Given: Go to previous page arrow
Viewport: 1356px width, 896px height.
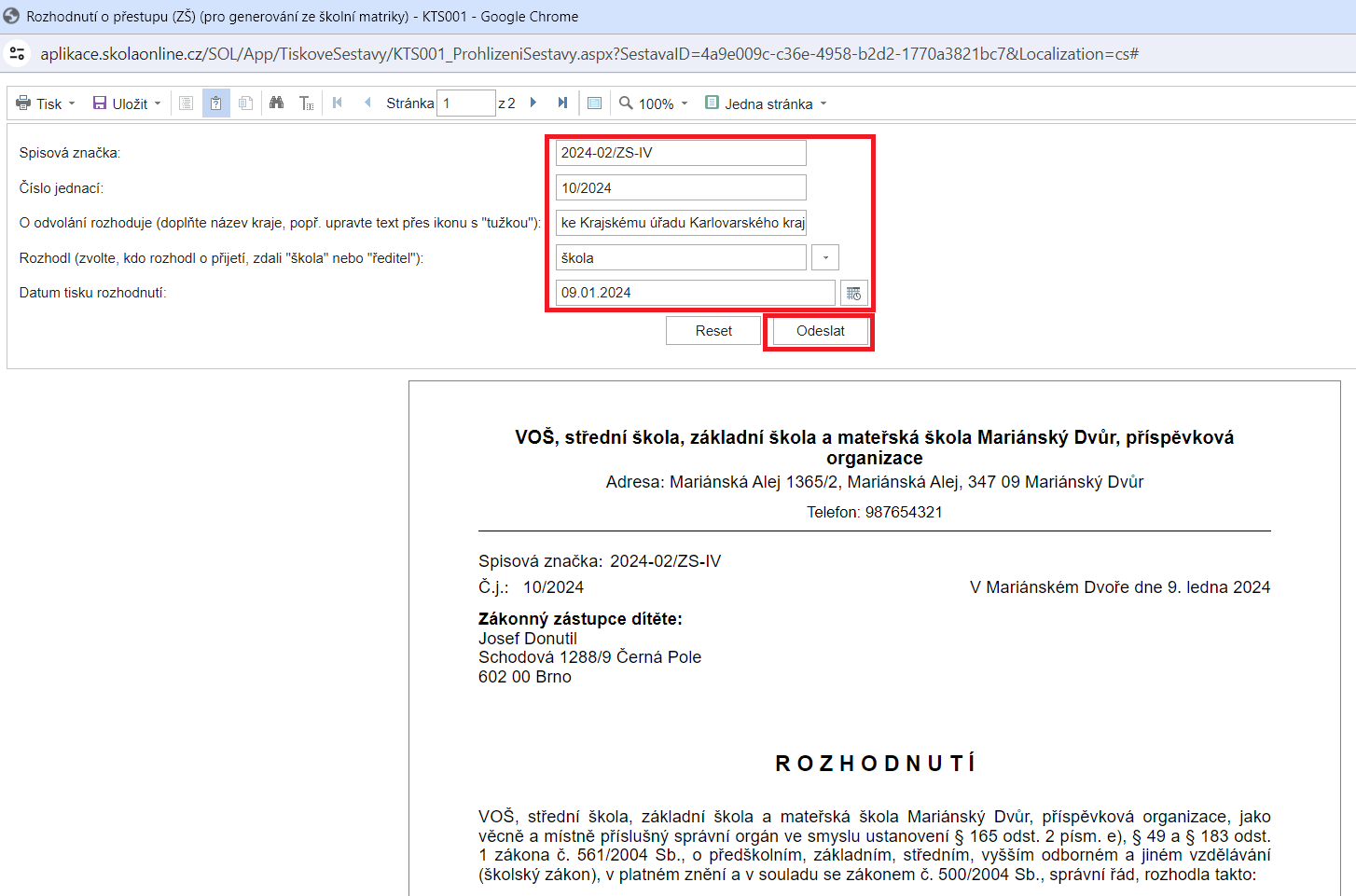Looking at the screenshot, I should tap(367, 103).
